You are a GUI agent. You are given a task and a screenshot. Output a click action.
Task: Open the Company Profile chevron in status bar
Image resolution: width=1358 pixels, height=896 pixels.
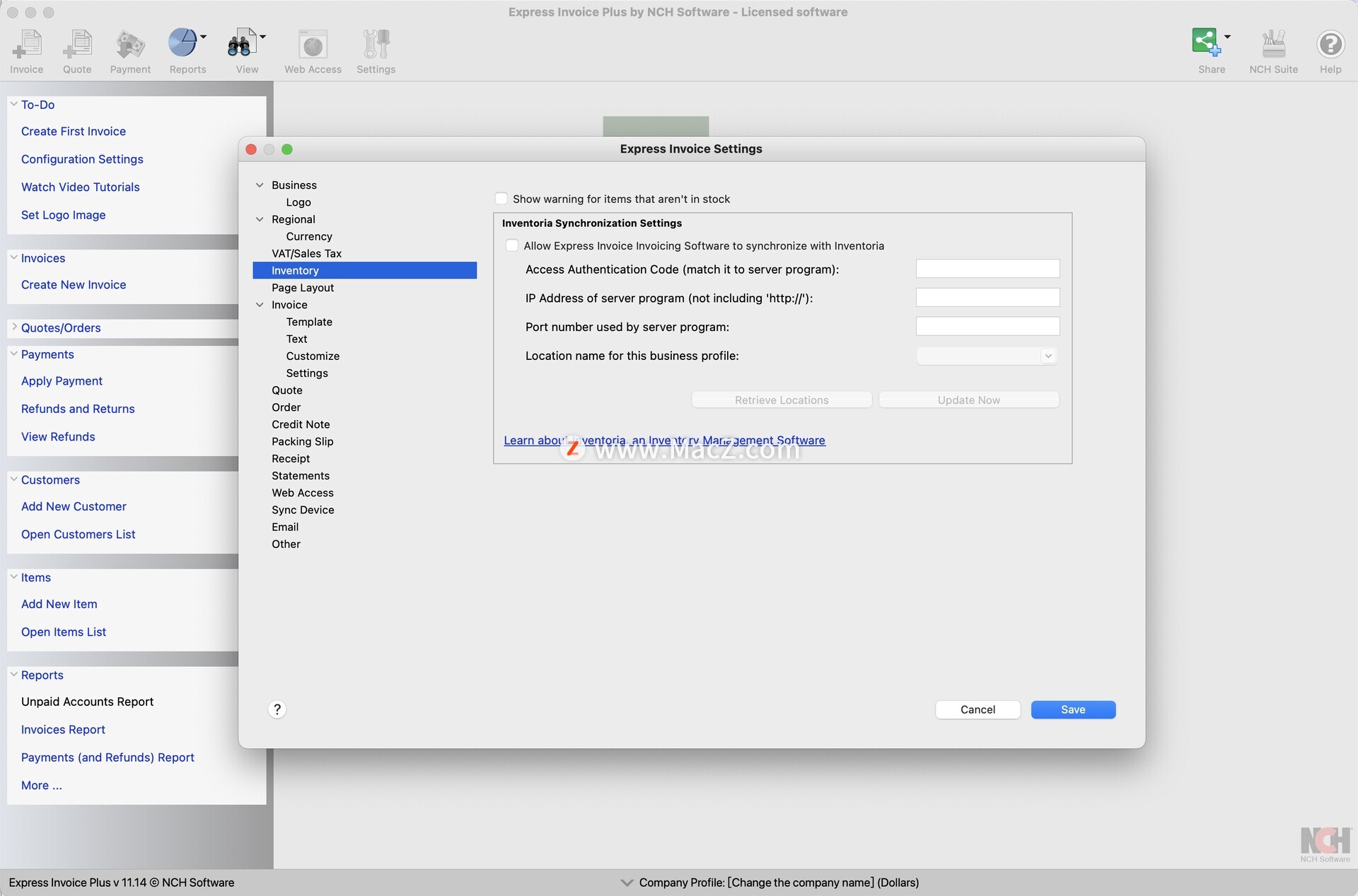627,883
